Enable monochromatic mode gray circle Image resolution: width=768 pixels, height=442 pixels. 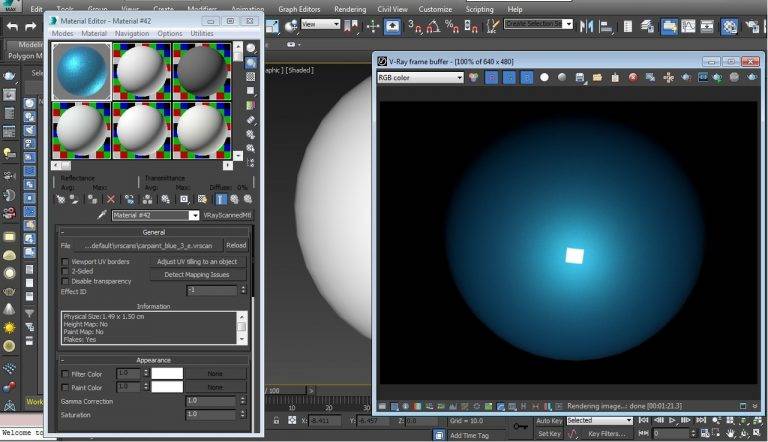(562, 77)
